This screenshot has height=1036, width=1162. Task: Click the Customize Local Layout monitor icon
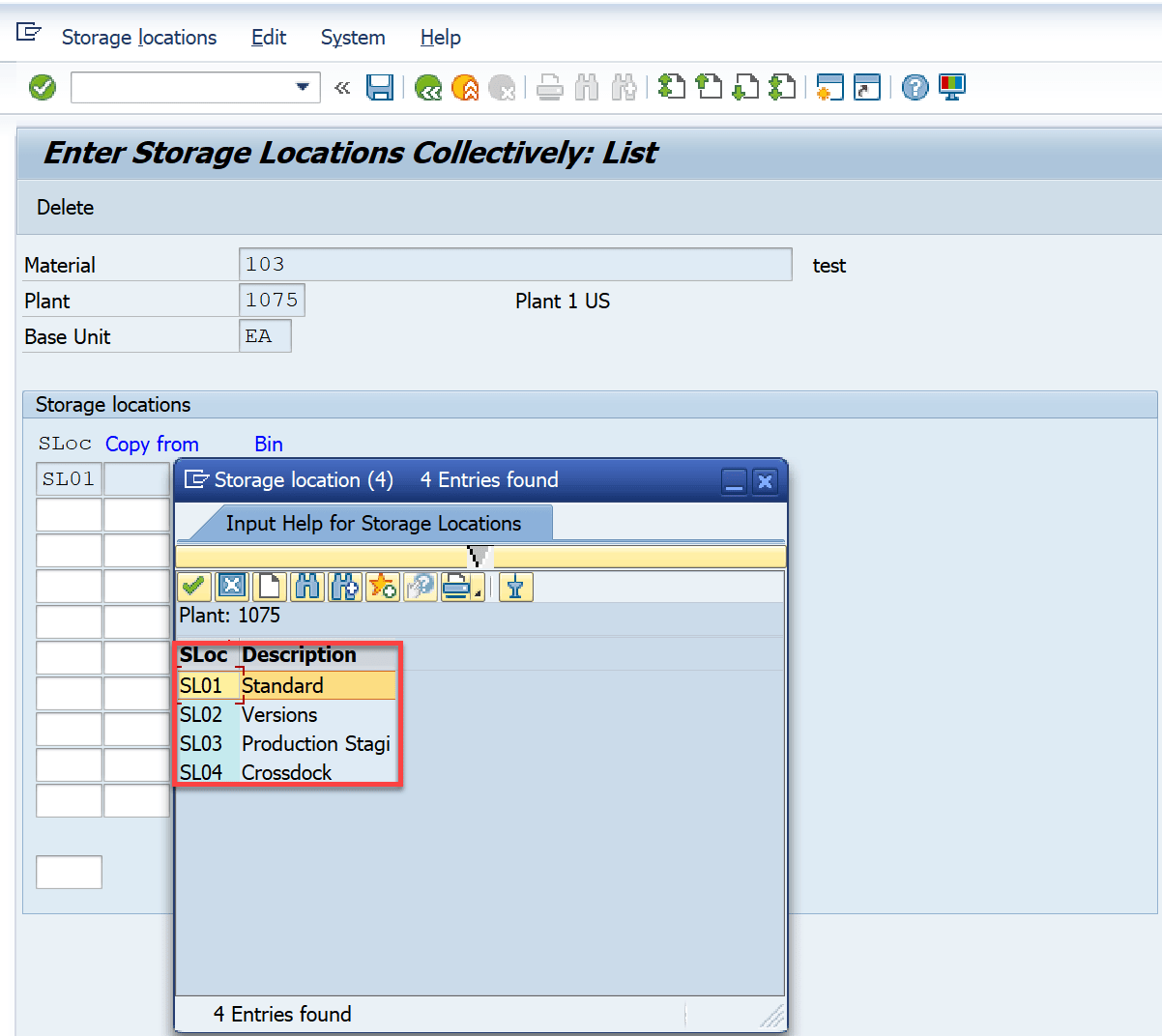952,87
